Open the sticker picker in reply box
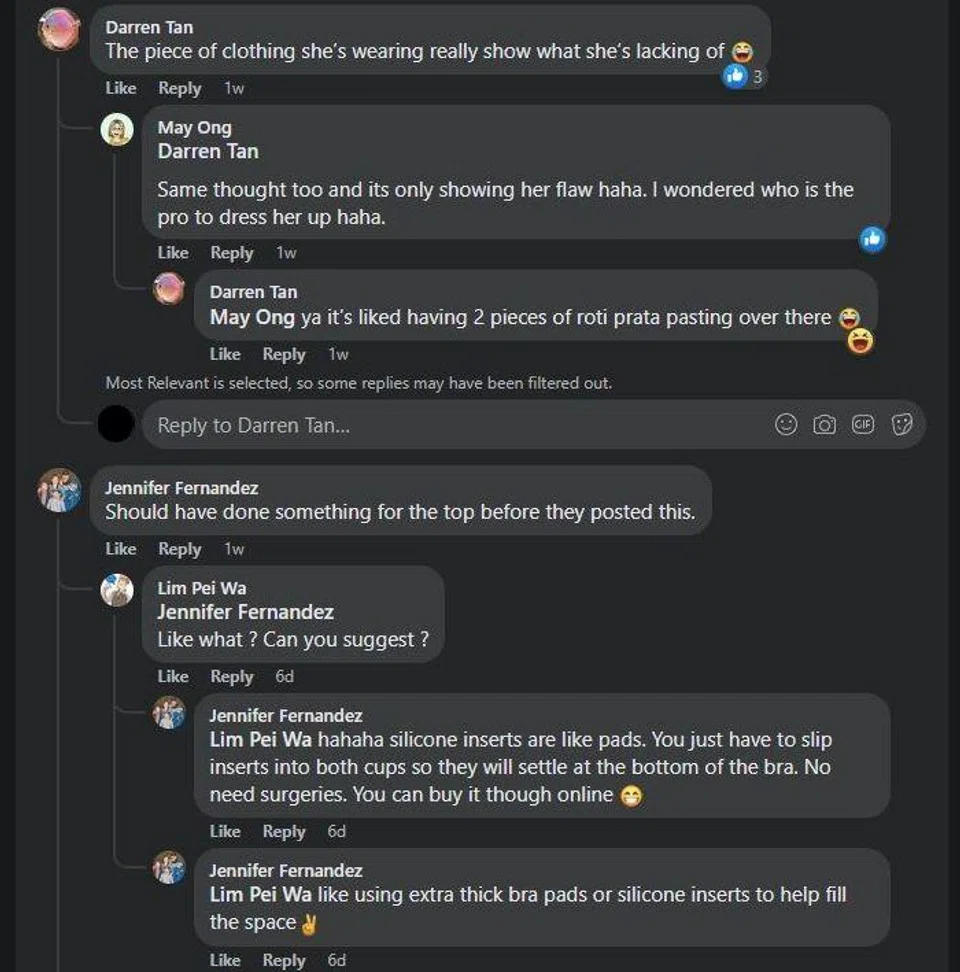960x972 pixels. pos(902,425)
